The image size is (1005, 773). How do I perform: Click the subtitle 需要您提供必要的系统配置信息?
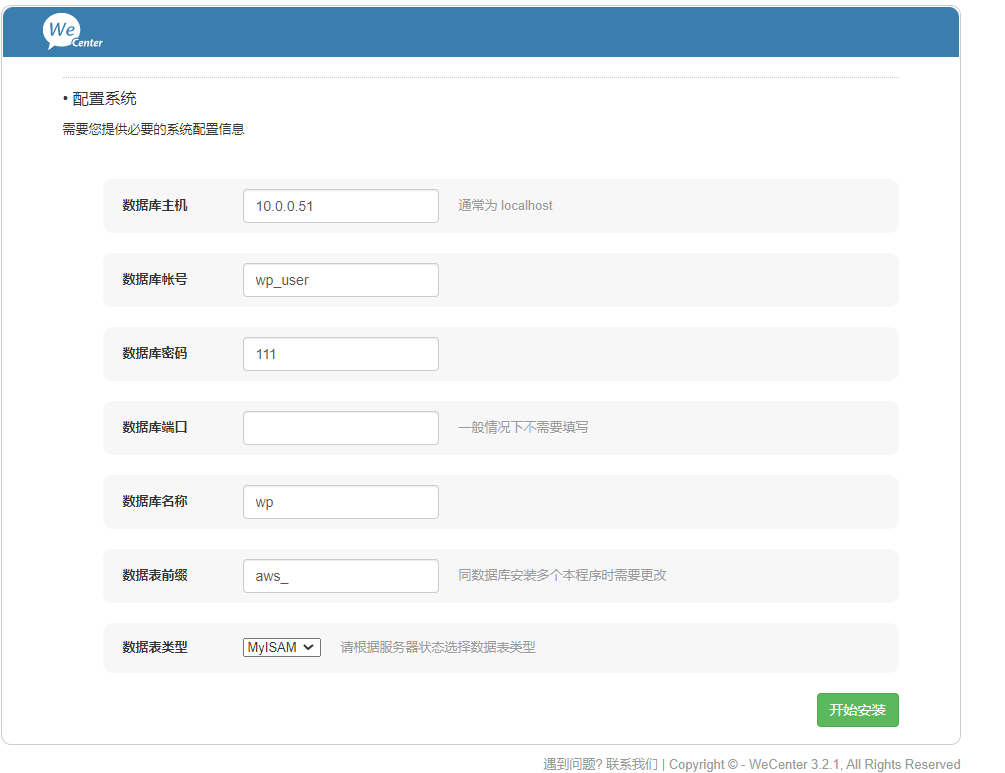(x=153, y=129)
